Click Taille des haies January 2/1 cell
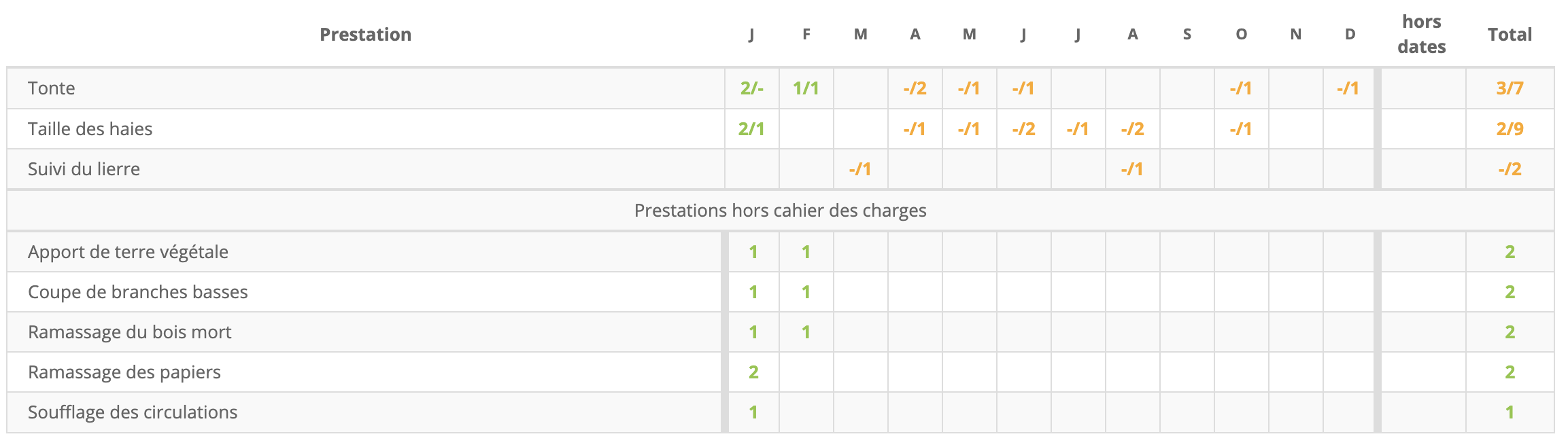 pyautogui.click(x=751, y=129)
